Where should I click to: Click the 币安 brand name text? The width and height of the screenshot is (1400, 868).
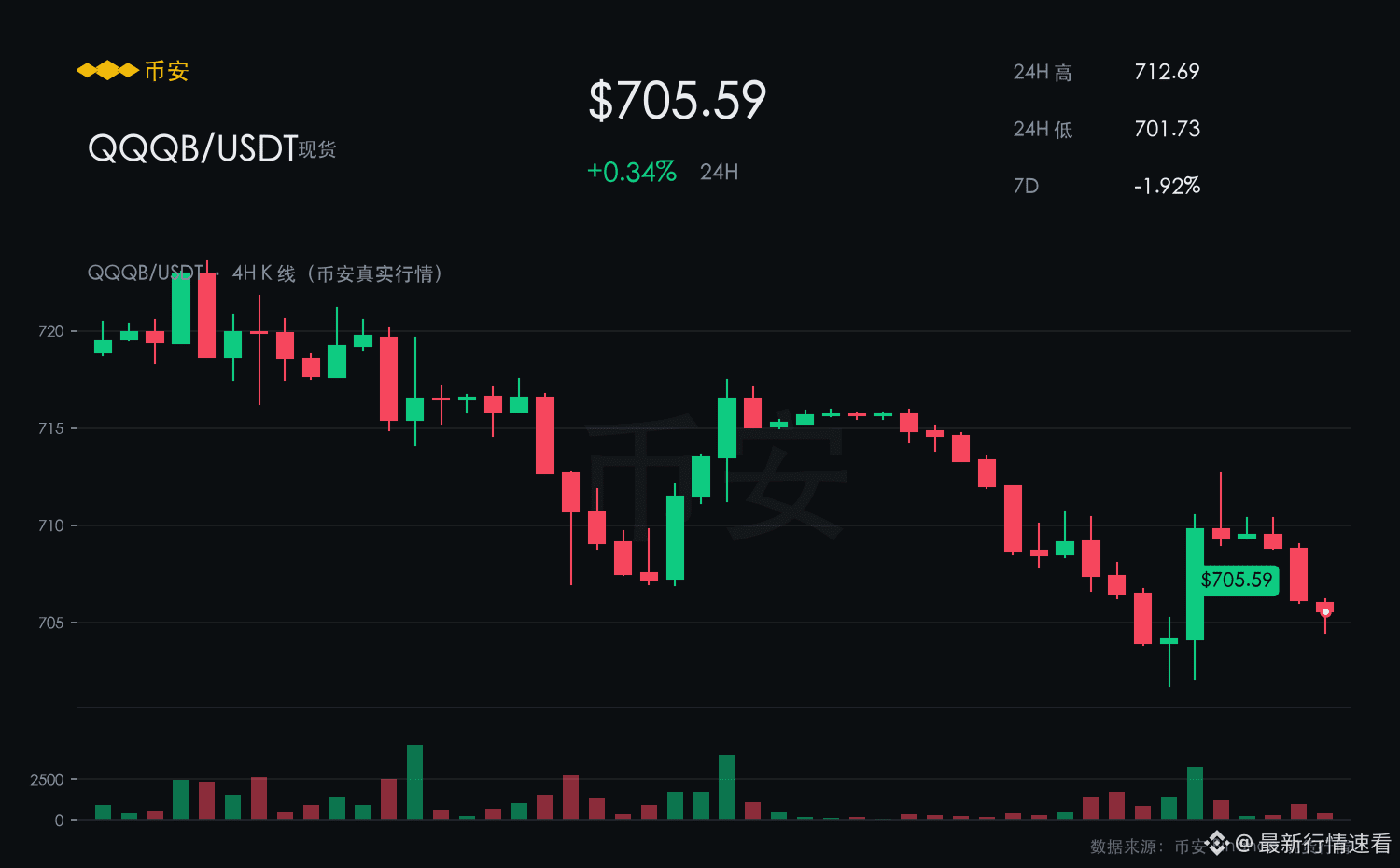167,71
